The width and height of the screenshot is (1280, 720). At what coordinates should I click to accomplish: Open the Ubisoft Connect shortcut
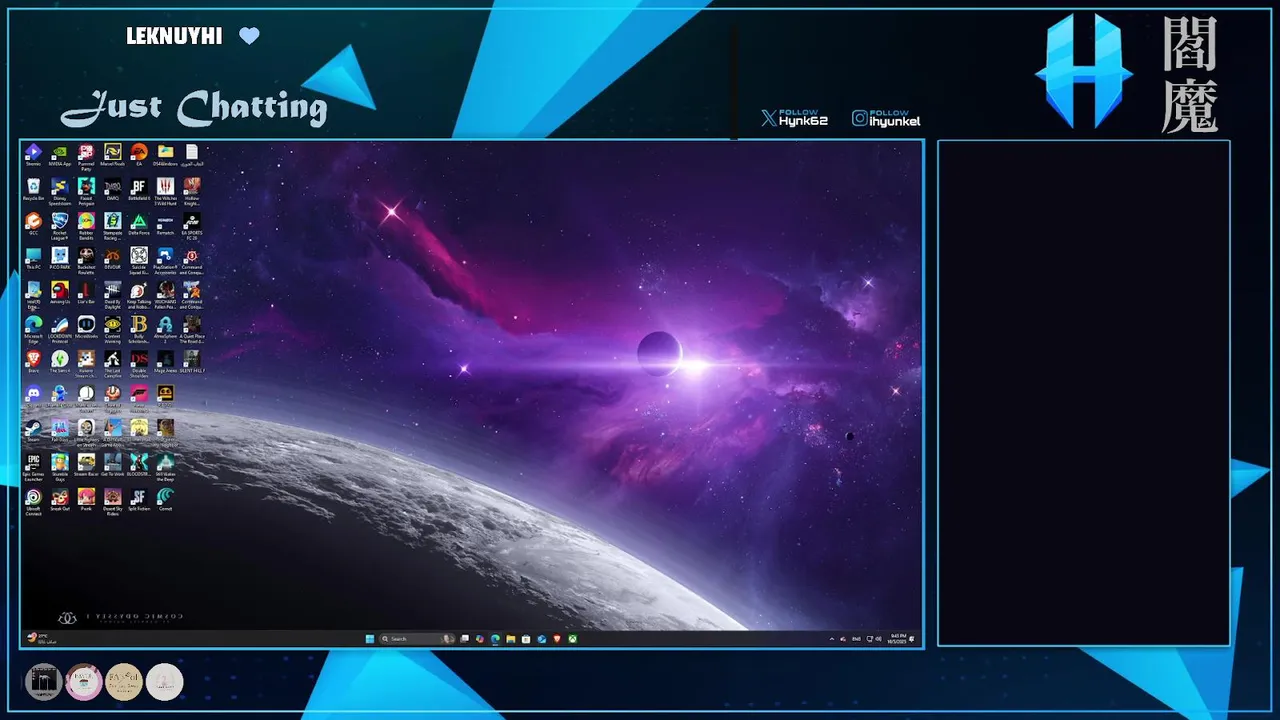click(x=33, y=501)
